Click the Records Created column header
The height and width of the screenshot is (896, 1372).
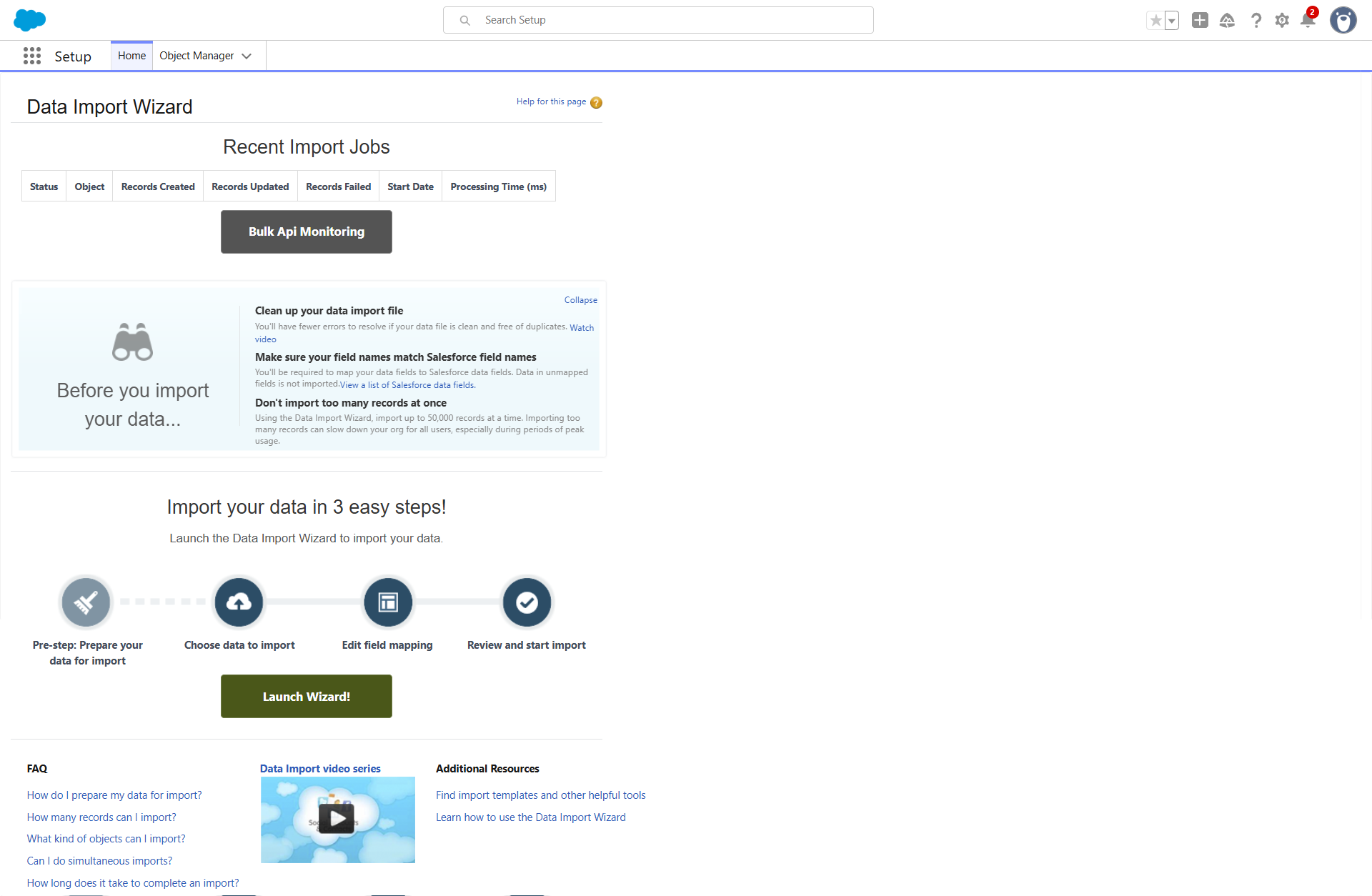(158, 186)
